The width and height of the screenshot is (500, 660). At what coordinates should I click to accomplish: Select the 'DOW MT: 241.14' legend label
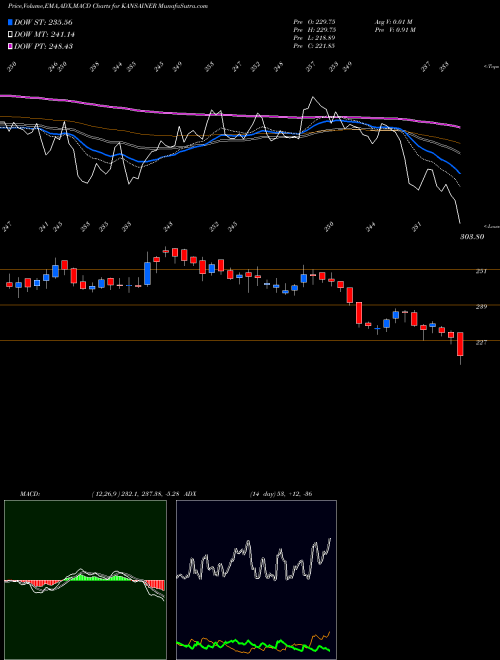[x=44, y=34]
